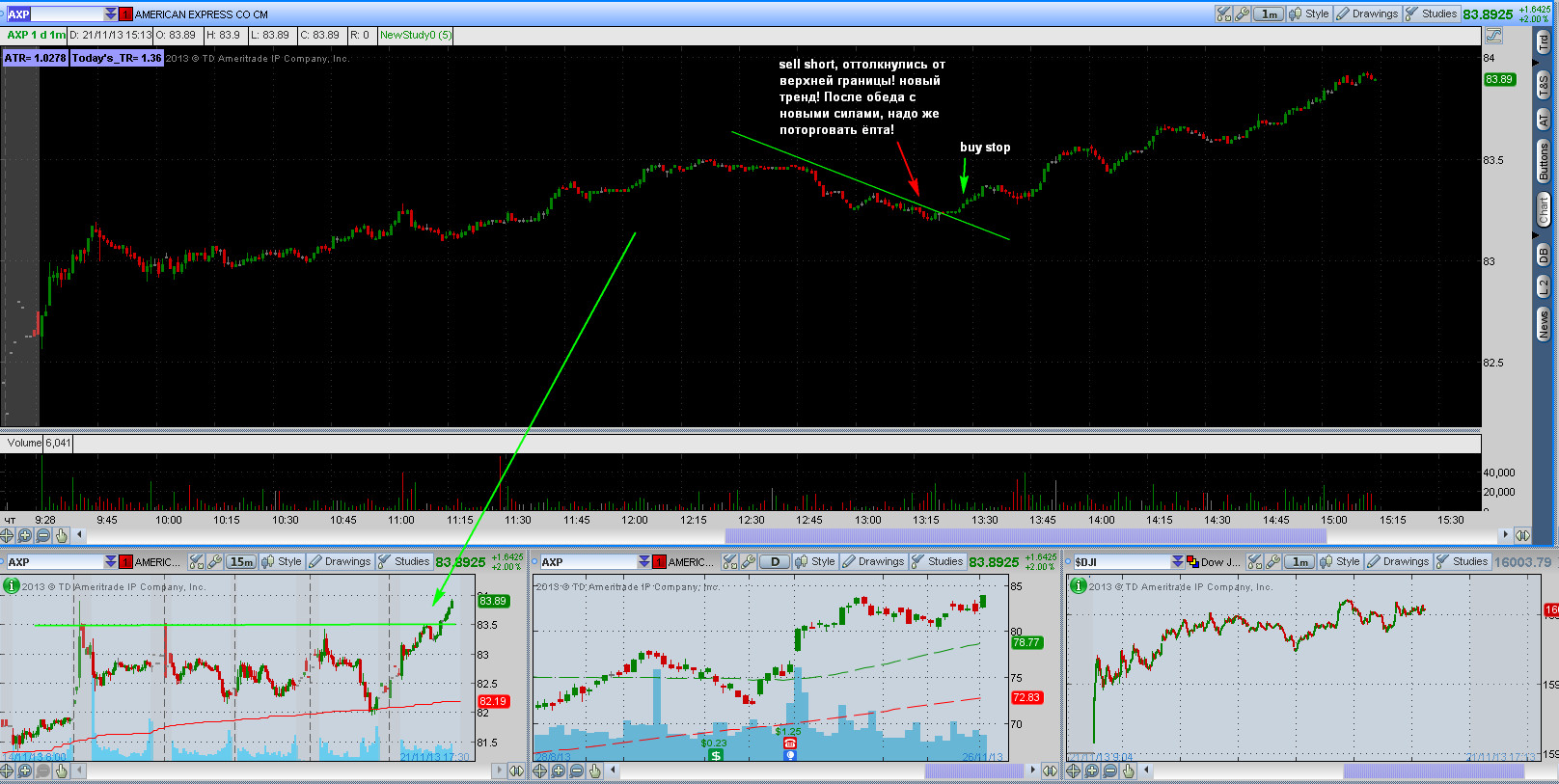The height and width of the screenshot is (784, 1559).
Task: Click wrench icon on daily AXP chart toolbar
Action: 749,561
